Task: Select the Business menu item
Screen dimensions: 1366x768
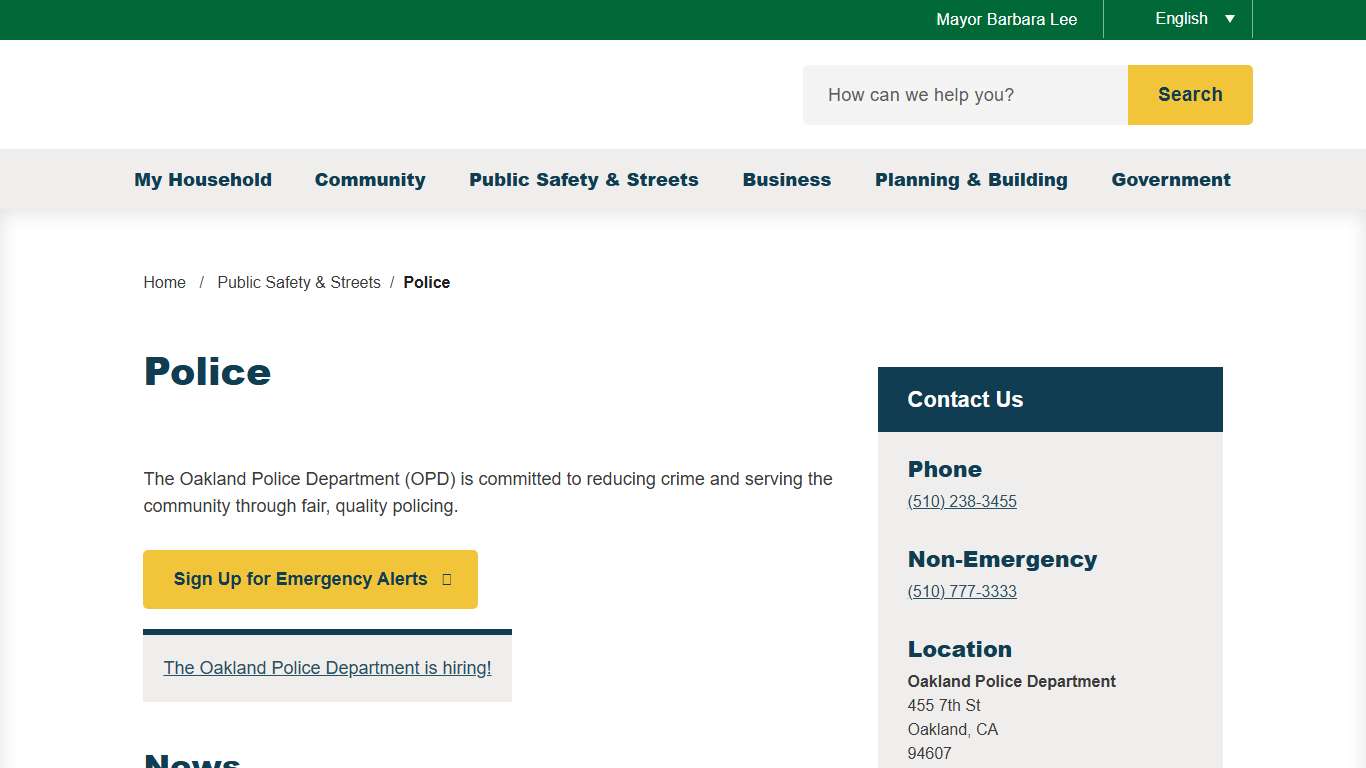Action: 787,180
